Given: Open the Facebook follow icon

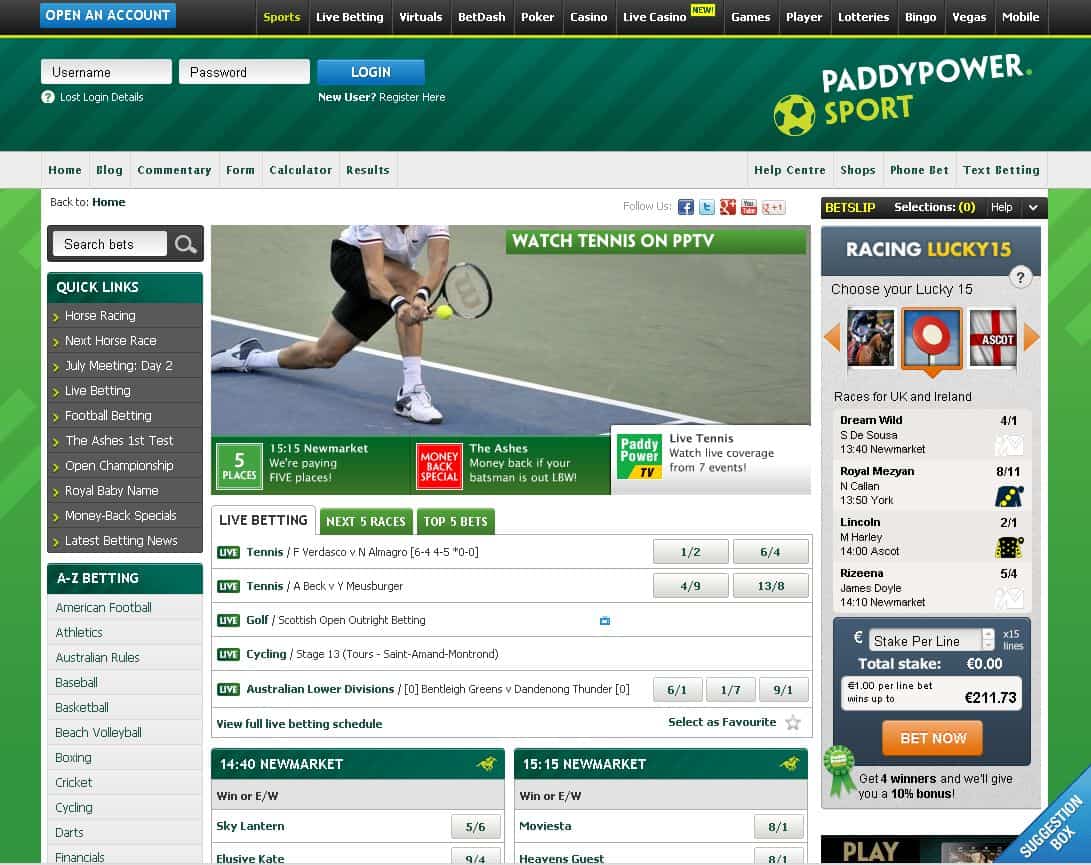Looking at the screenshot, I should click(685, 207).
